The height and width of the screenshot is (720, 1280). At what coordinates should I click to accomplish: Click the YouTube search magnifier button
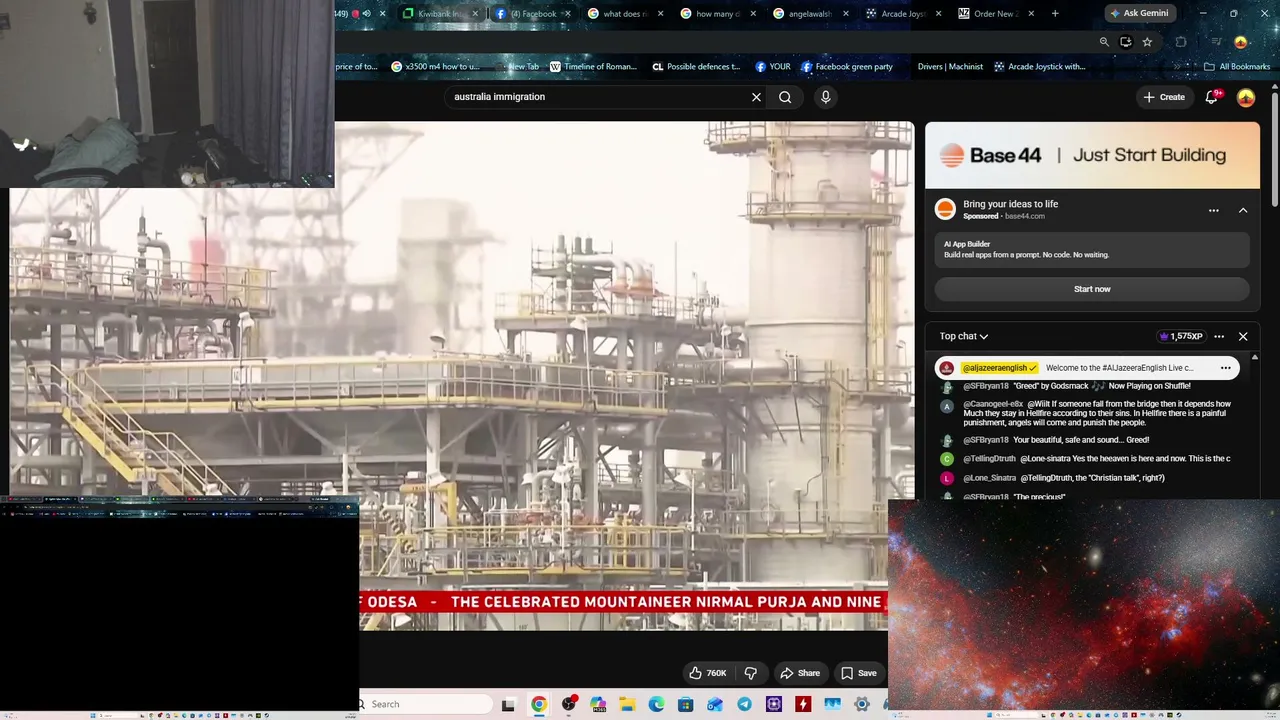coord(785,97)
